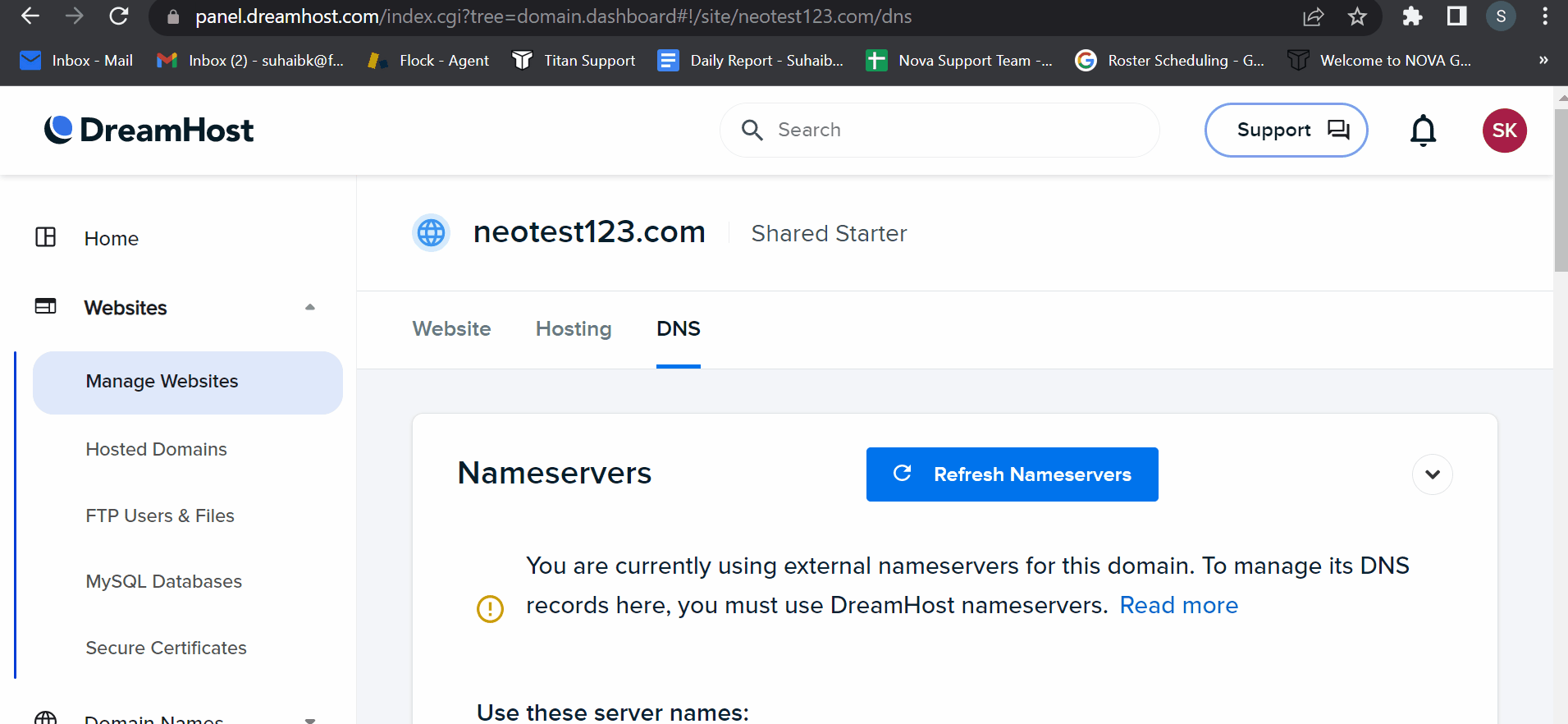This screenshot has height=724, width=1568.
Task: Click the address bar URL
Action: [554, 16]
